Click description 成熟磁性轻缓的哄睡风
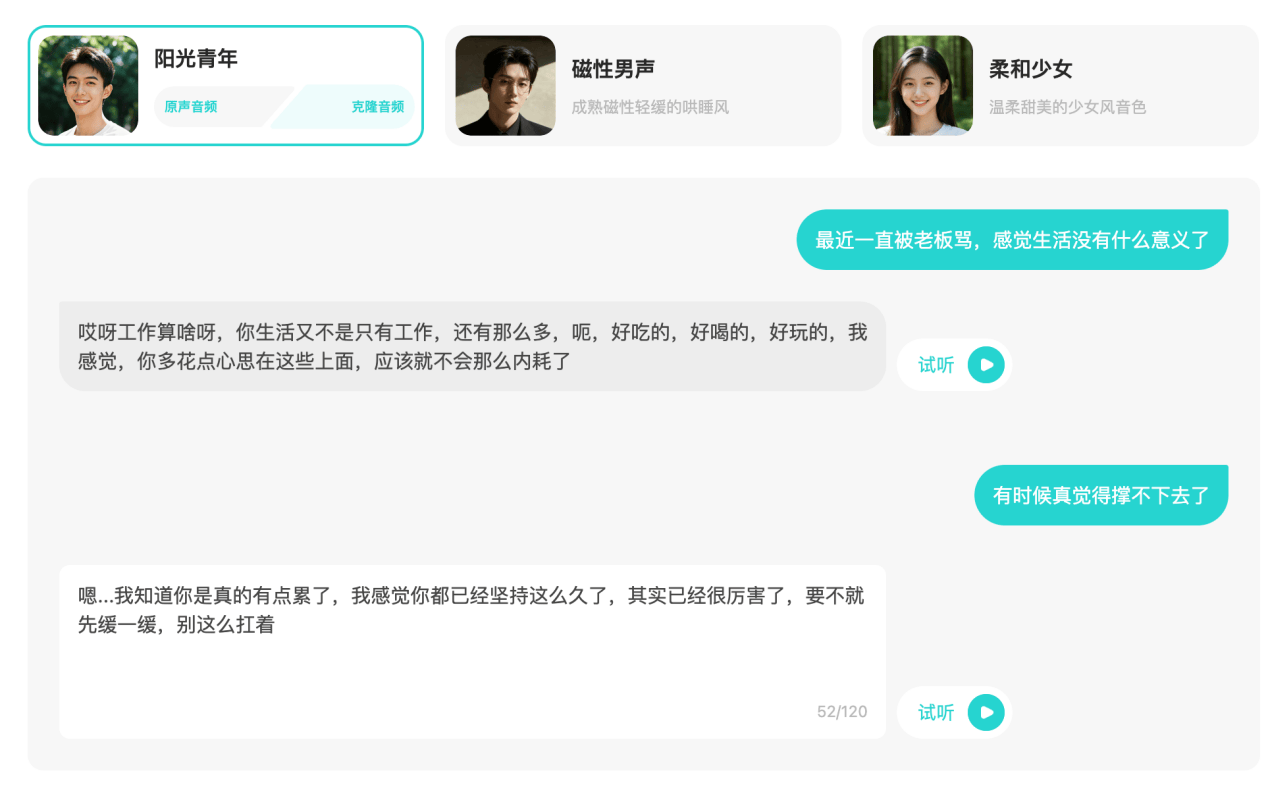Screen dimensions: 1268x802 650,107
